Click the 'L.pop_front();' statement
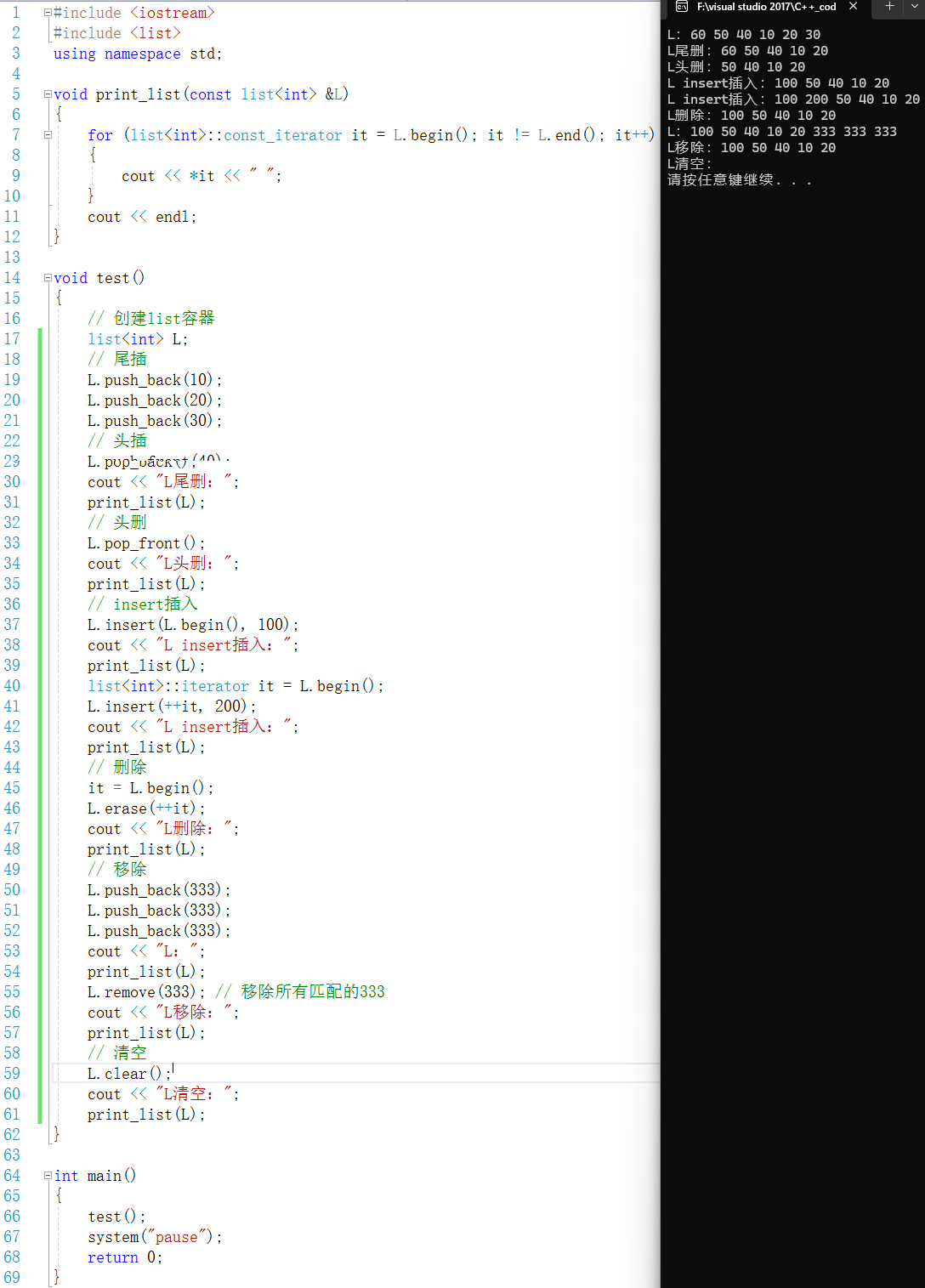Viewport: 925px width, 1288px height. (146, 543)
